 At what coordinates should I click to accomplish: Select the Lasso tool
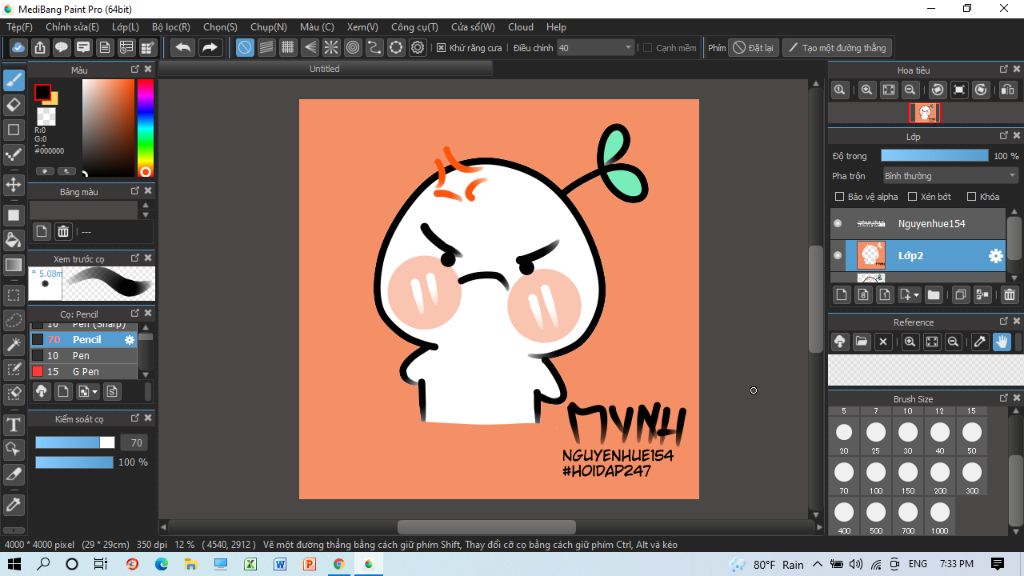coord(14,320)
